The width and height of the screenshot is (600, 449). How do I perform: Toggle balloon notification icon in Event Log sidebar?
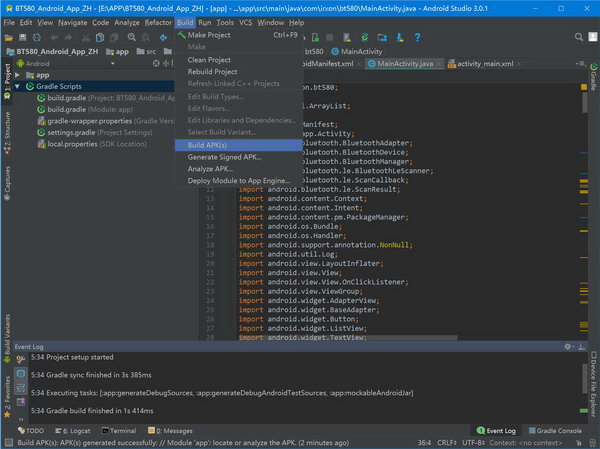click(21, 374)
